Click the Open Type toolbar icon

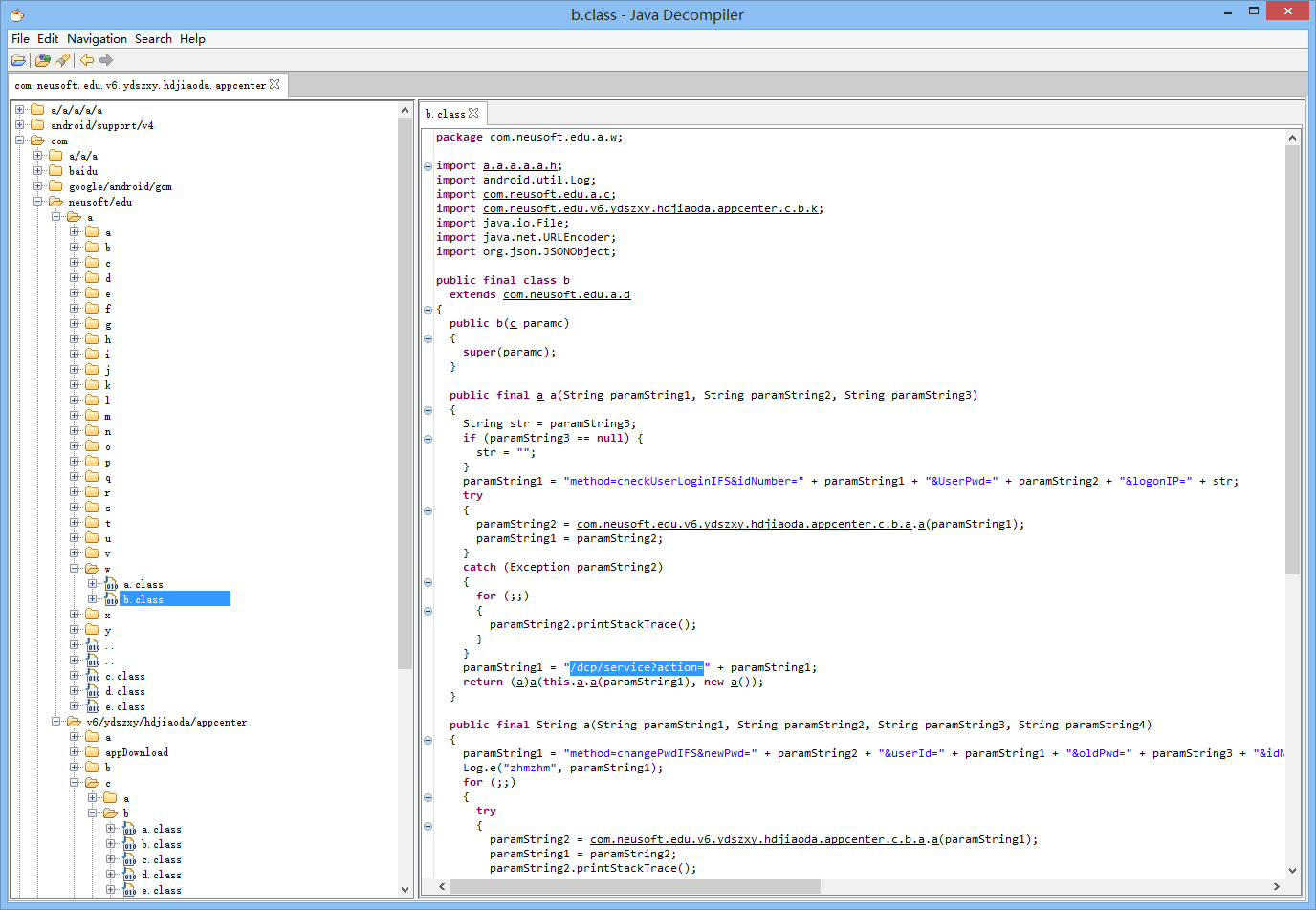tap(42, 60)
